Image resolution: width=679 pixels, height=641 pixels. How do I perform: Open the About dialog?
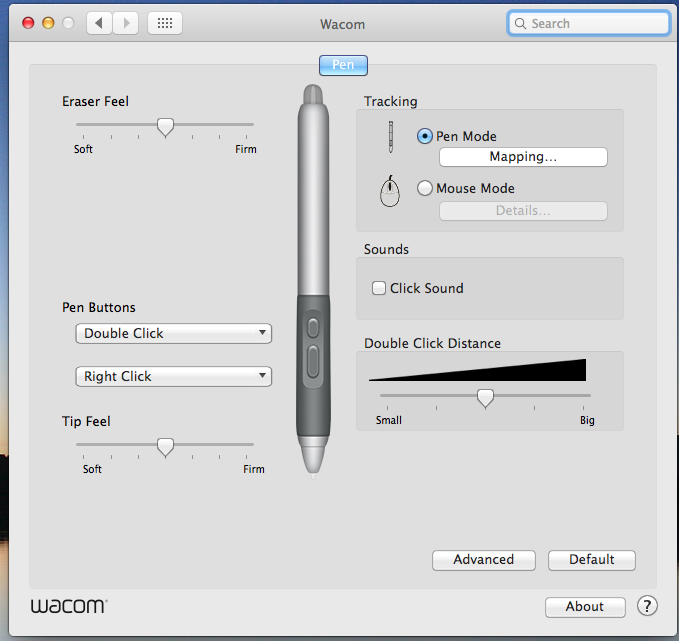coord(585,607)
